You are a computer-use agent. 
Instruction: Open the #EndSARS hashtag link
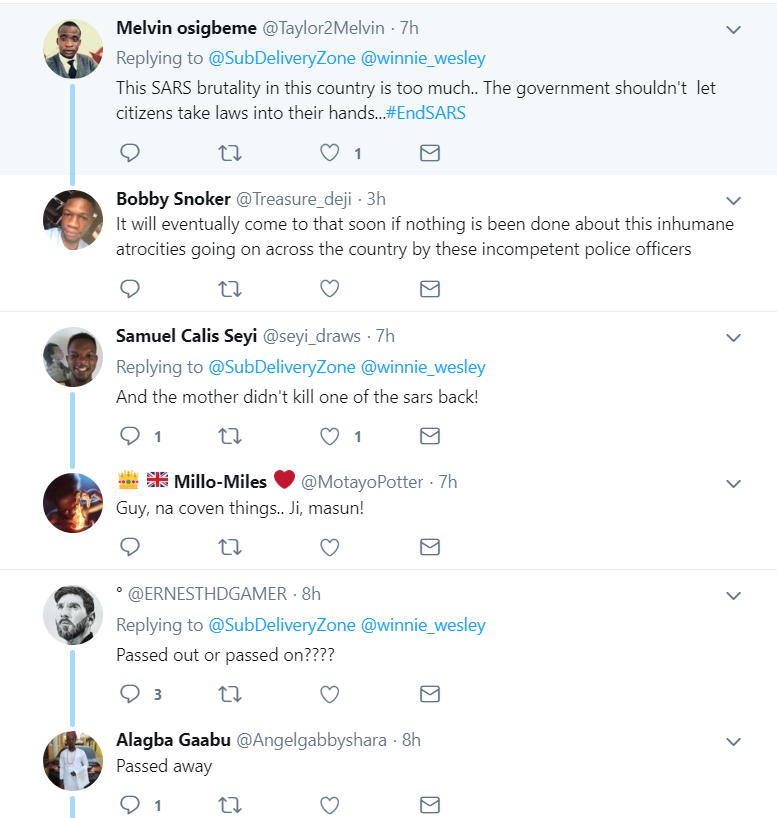pyautogui.click(x=425, y=113)
